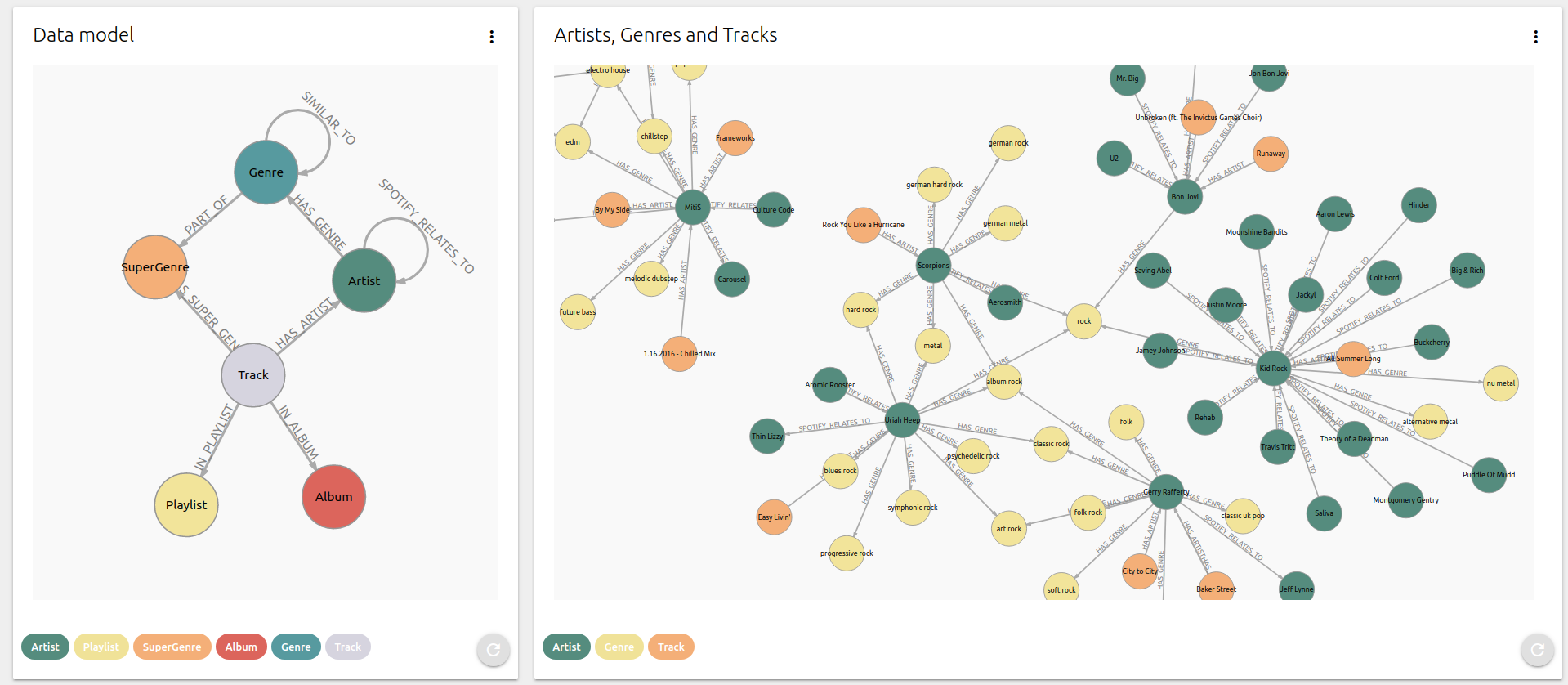Screen dimensions: 1568x685
Task: Select the Scorpions artist node
Action: tap(932, 265)
